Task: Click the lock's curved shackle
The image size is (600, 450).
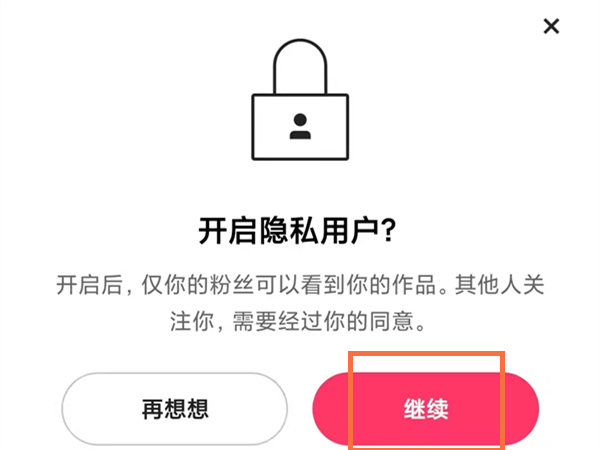Action: (x=300, y=66)
